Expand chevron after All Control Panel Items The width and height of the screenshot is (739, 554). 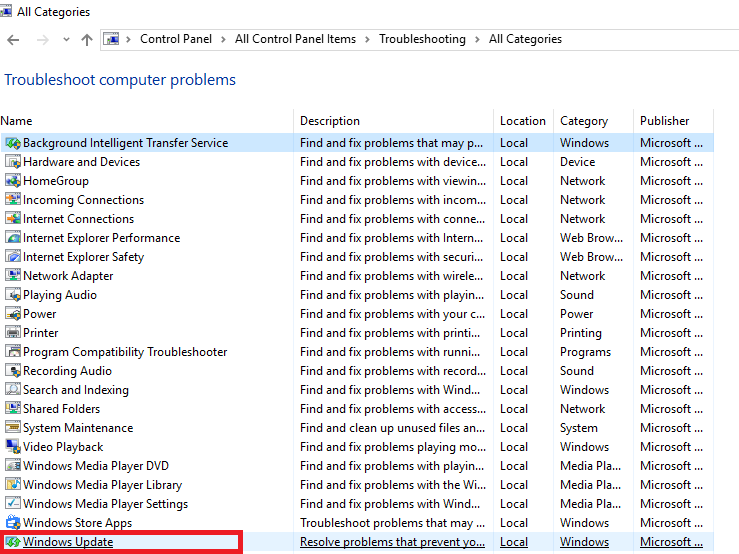pos(368,40)
